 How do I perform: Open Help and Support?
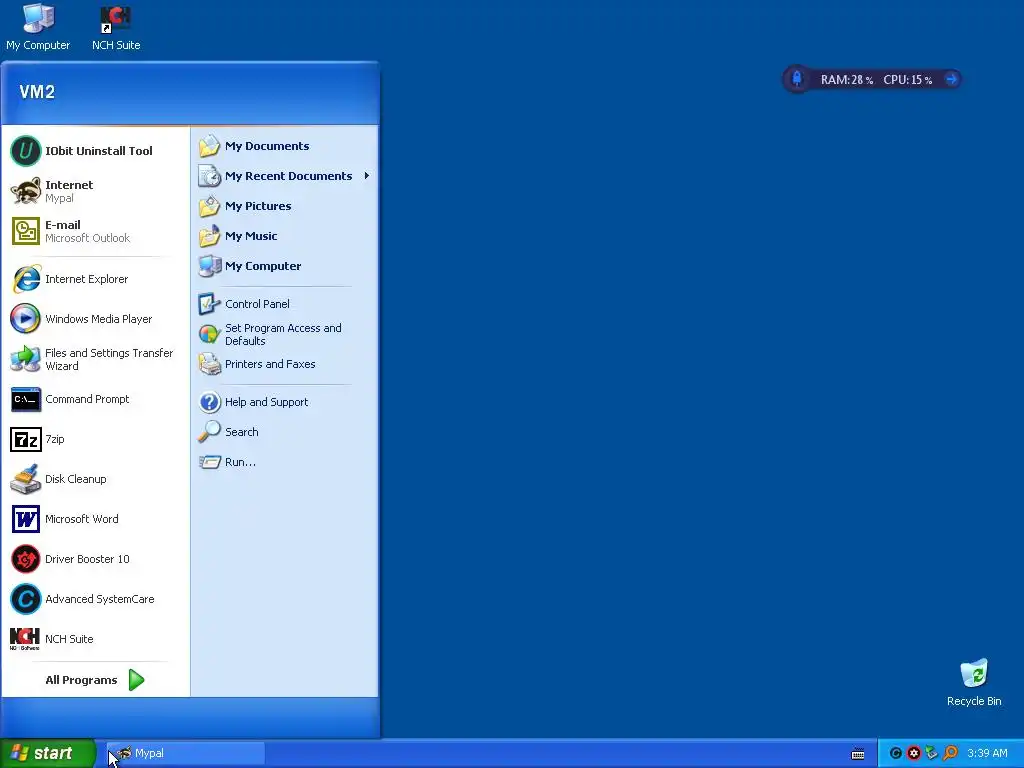coord(285,402)
